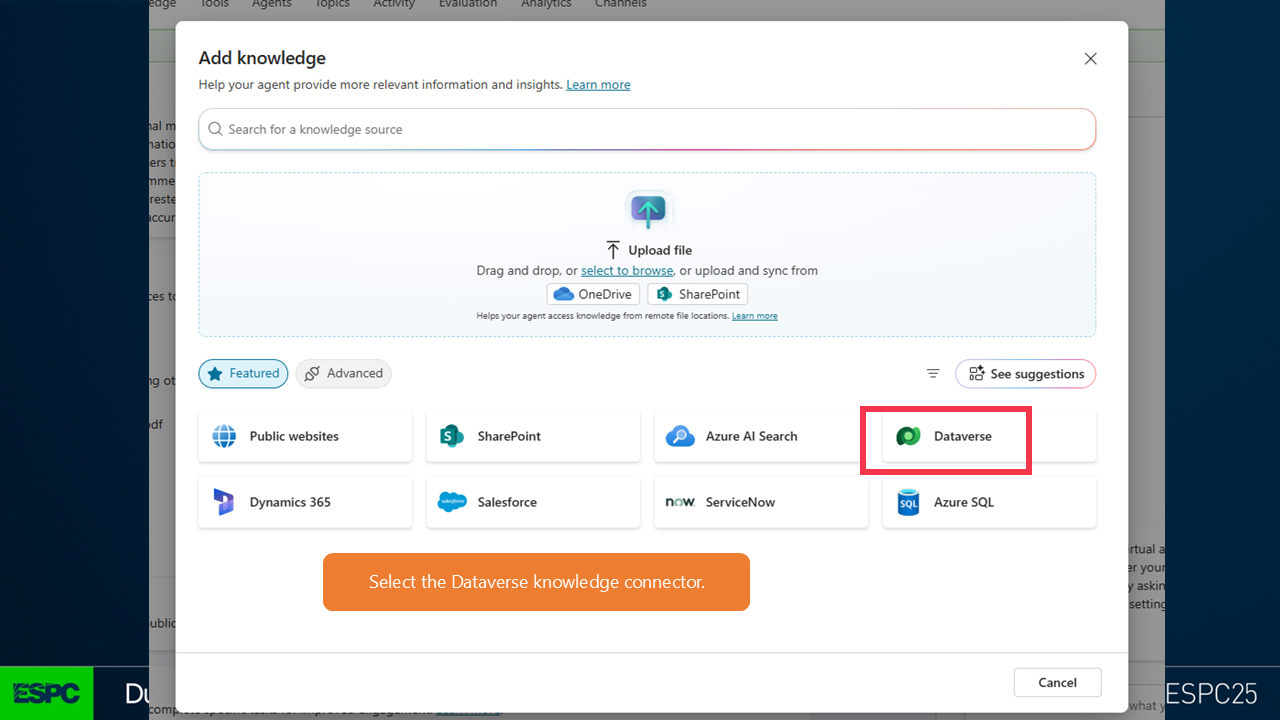Switch to the Featured tab
1280x720 pixels.
point(243,374)
